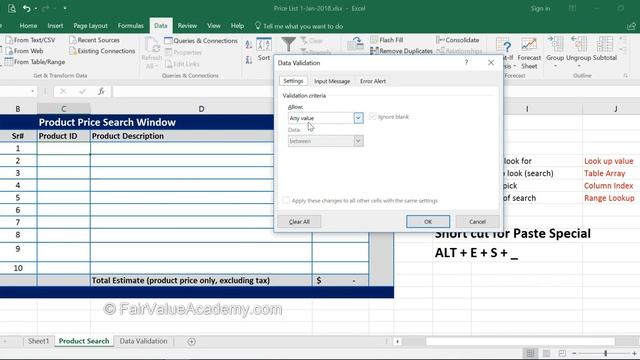Open the Insert ribbon tab
Screen dimensions: 640x360
tap(55, 26)
